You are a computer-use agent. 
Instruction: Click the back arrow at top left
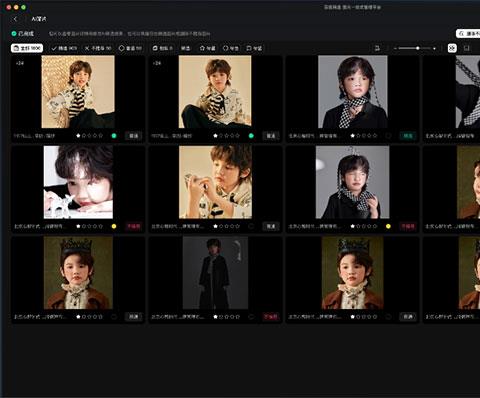click(x=15, y=19)
